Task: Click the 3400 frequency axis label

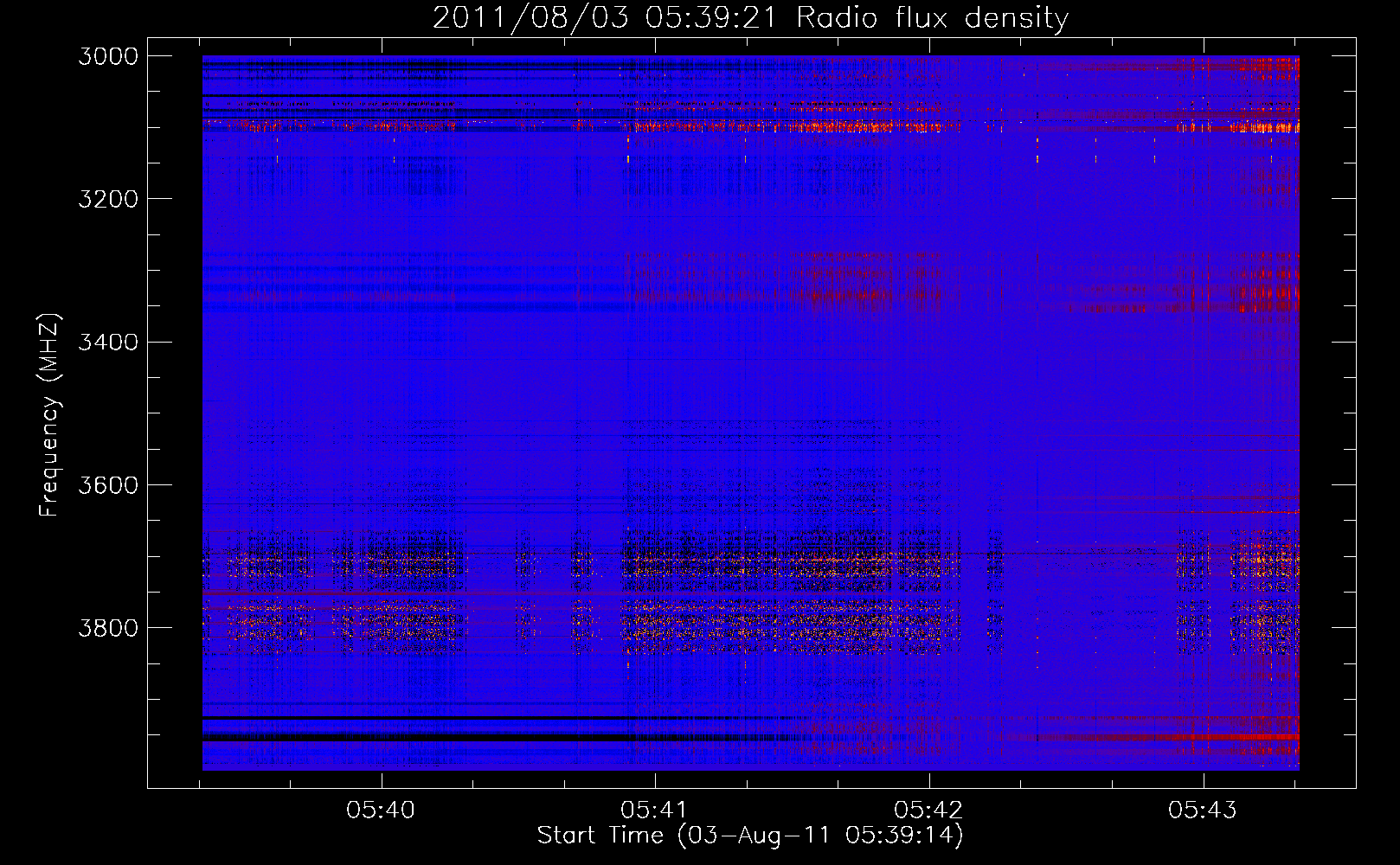Action: [108, 342]
